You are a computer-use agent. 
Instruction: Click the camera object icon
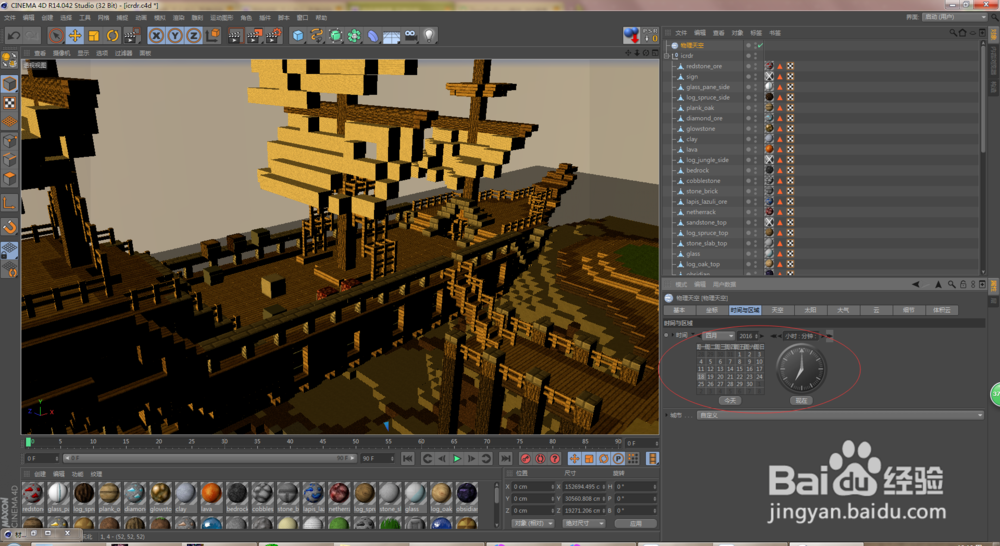click(x=411, y=36)
